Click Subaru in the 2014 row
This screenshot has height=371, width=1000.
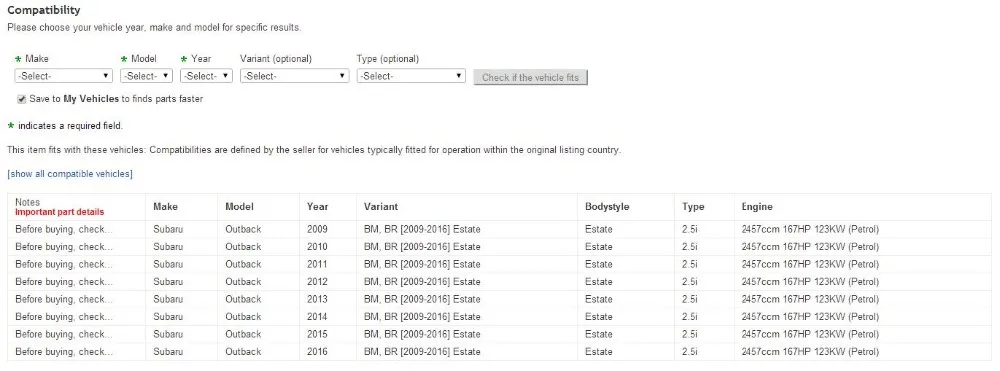pyautogui.click(x=168, y=317)
